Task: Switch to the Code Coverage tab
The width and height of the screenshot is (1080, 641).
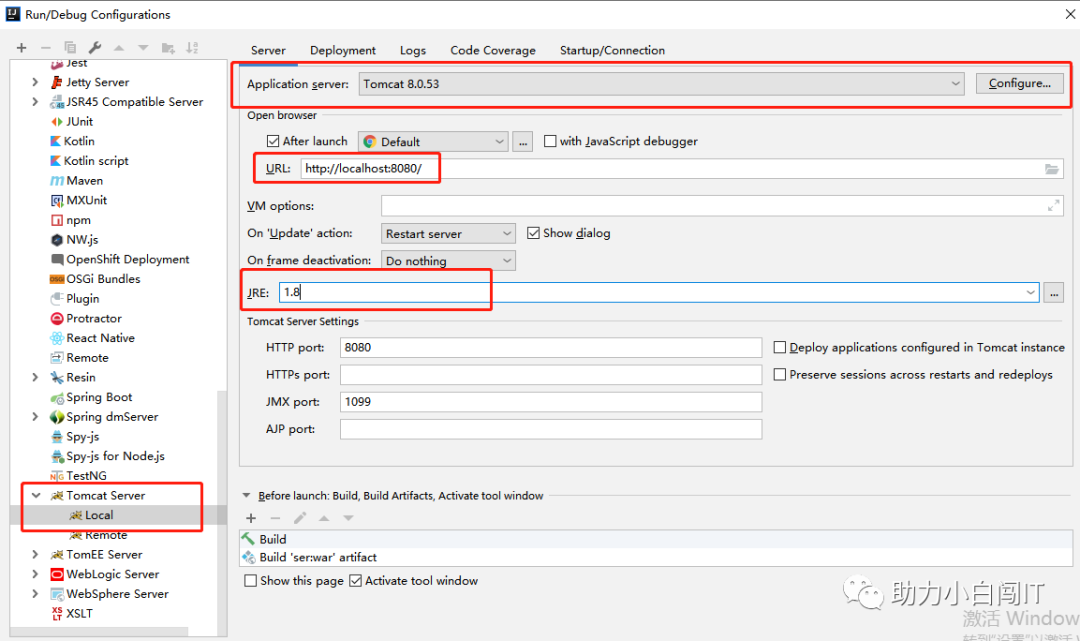Action: pos(492,50)
